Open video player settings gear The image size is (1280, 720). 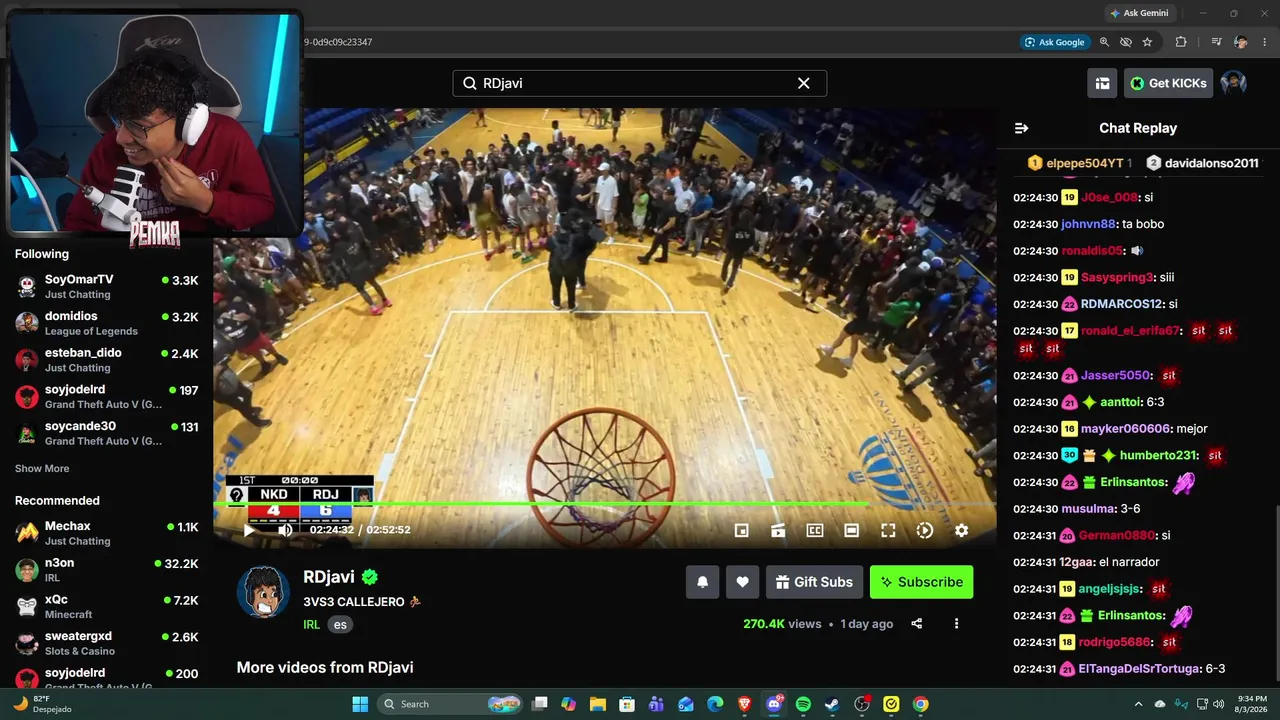961,531
